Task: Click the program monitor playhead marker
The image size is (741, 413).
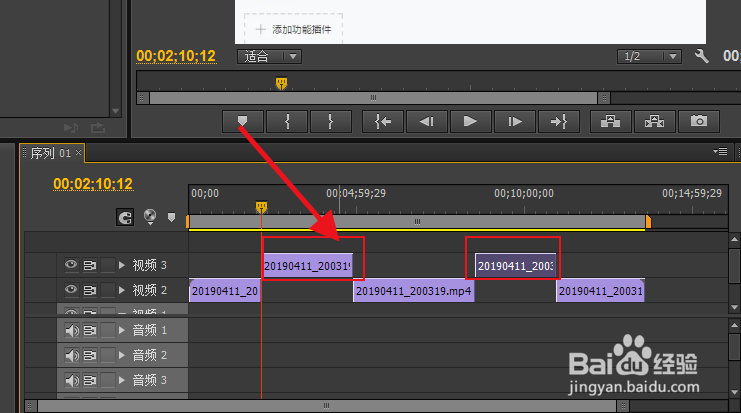Action: coord(281,84)
